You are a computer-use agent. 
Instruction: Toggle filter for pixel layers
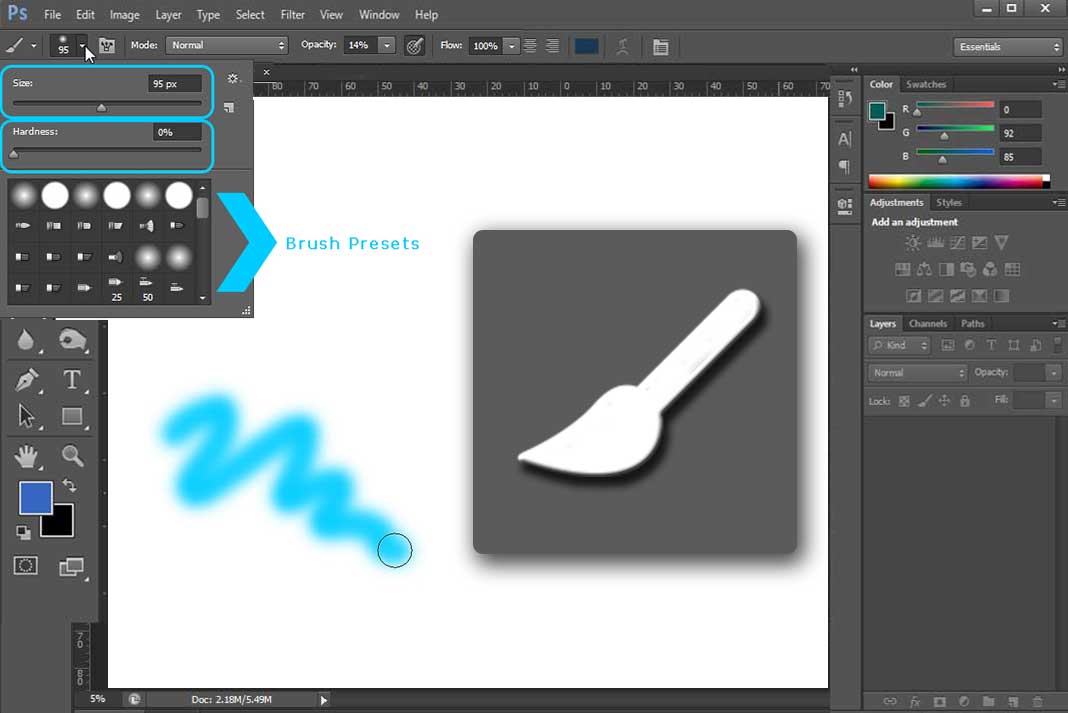(x=947, y=345)
